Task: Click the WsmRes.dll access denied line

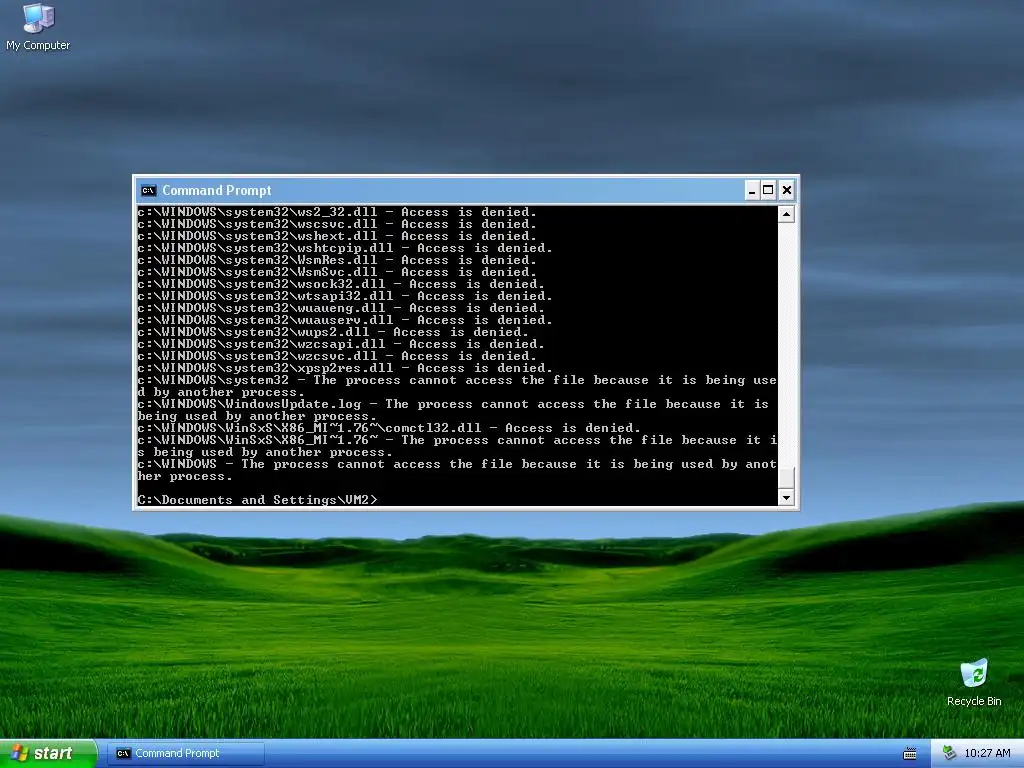Action: click(x=337, y=260)
